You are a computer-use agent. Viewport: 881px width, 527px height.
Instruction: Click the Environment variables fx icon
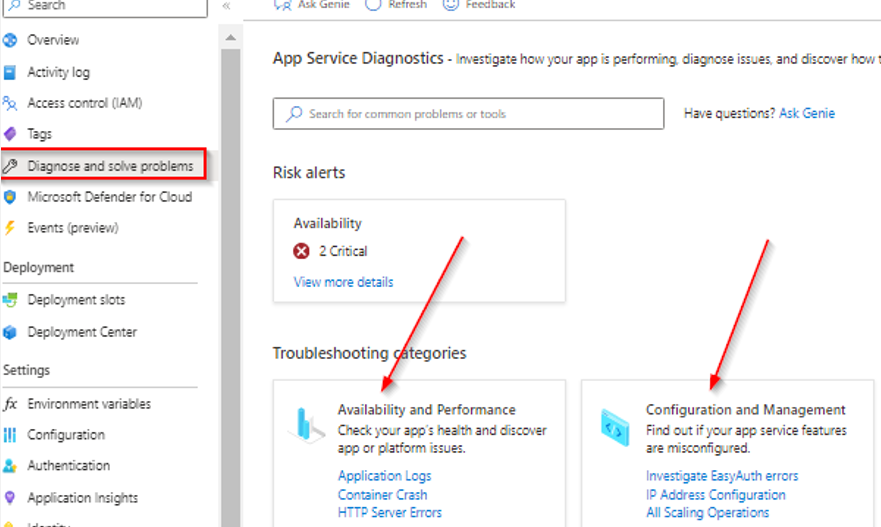tap(10, 404)
